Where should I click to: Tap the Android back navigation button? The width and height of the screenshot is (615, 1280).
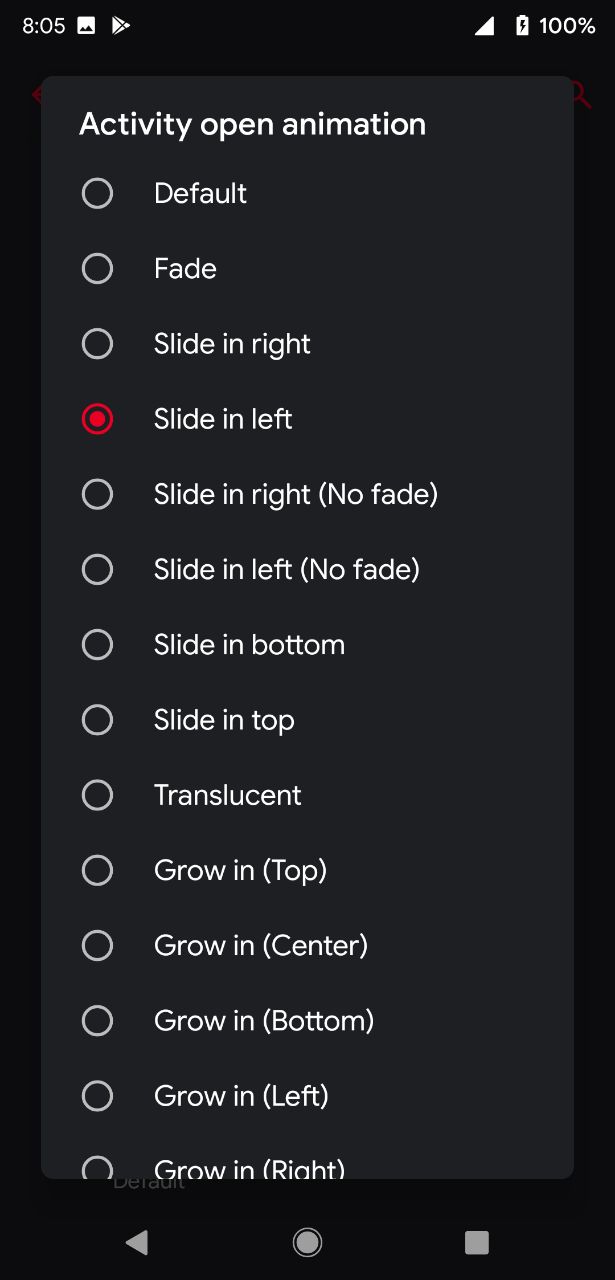[x=137, y=1242]
